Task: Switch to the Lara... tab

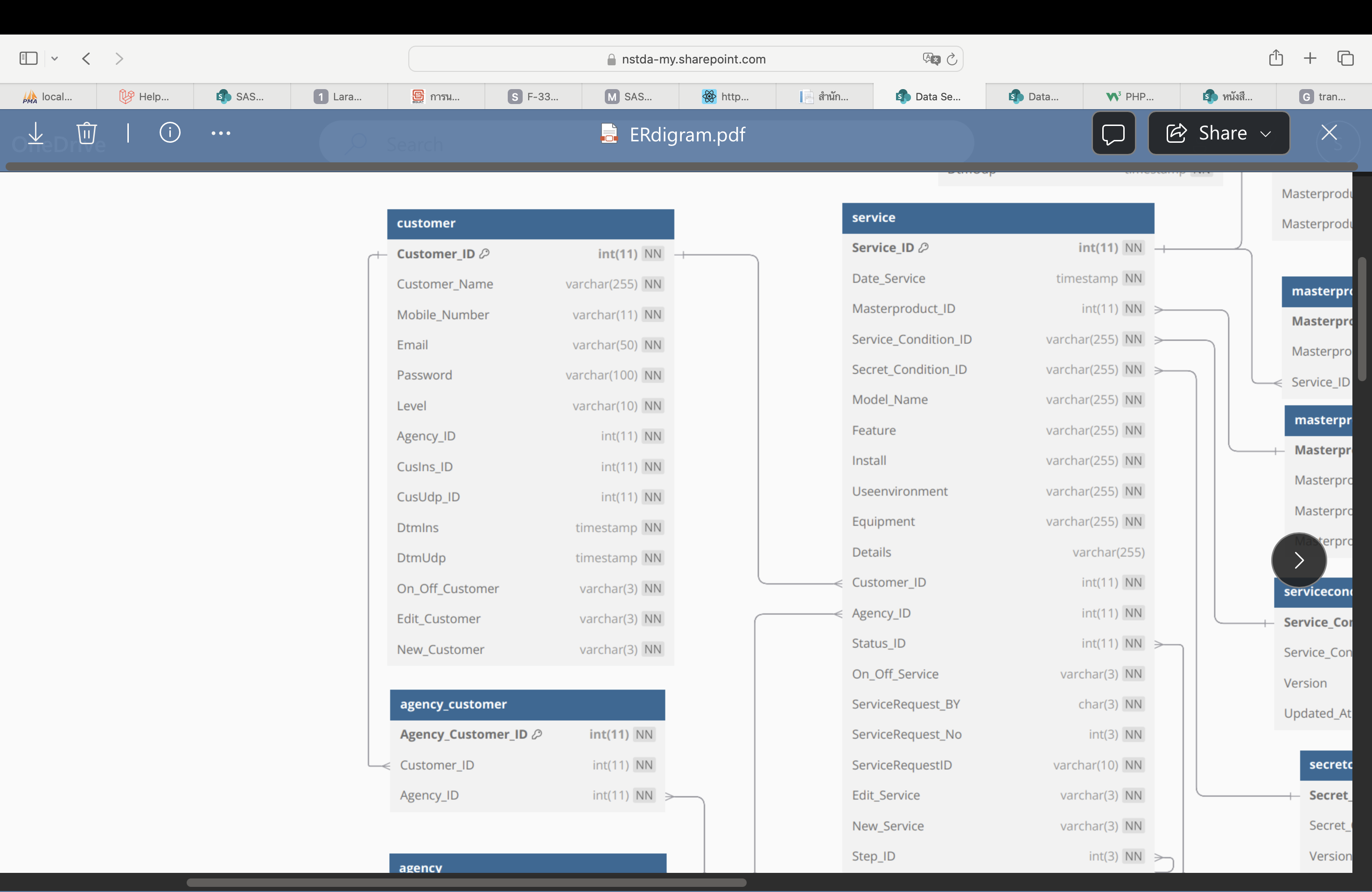Action: (339, 97)
